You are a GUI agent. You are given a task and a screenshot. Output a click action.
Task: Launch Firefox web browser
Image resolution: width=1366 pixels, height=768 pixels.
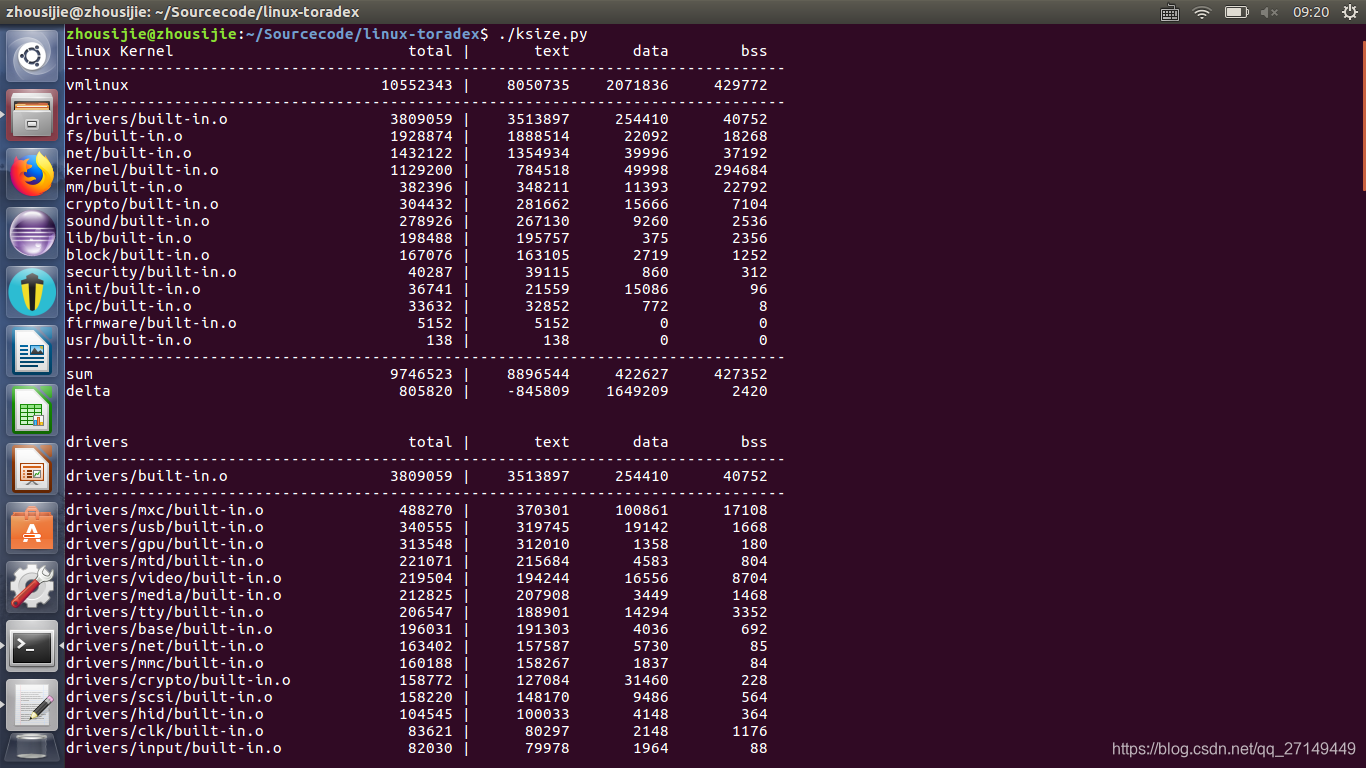click(x=33, y=174)
